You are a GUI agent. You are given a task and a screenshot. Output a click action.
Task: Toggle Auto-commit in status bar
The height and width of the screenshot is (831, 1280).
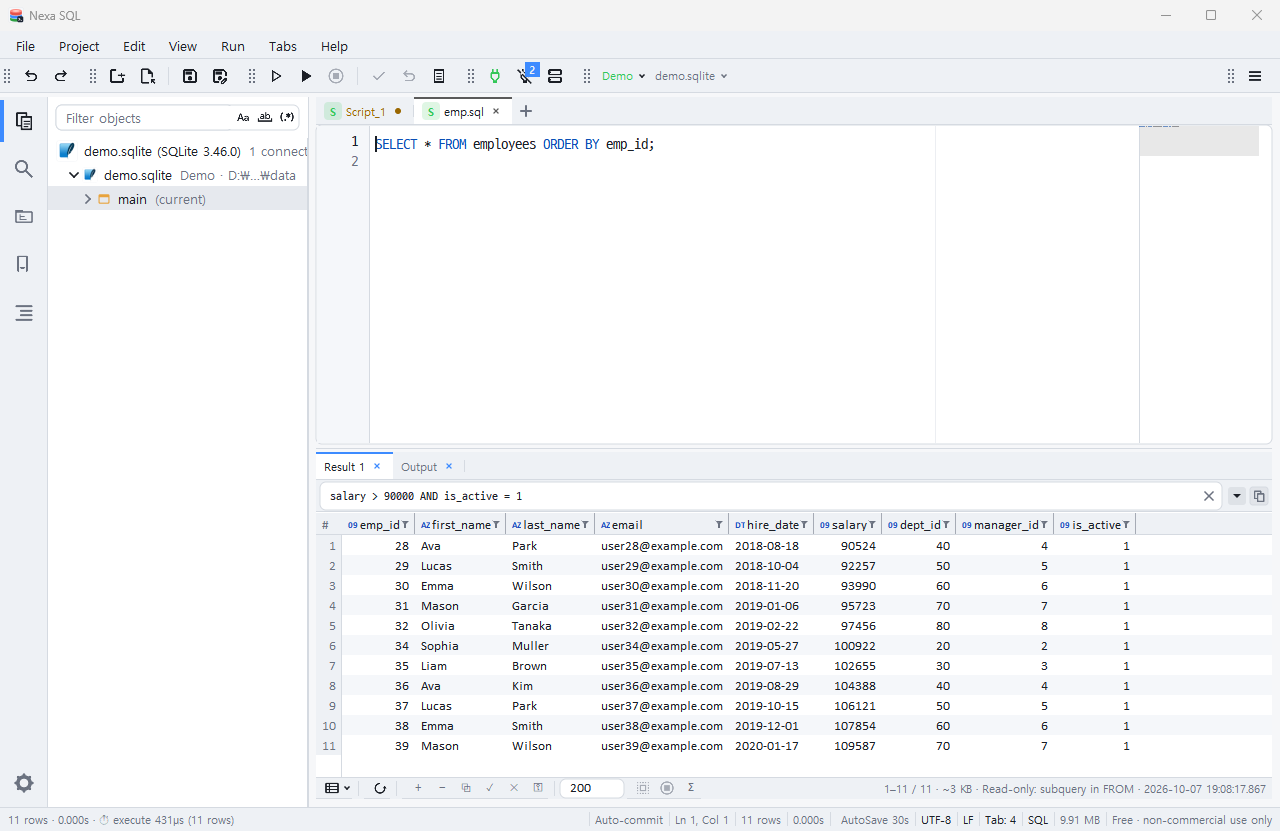[x=629, y=820]
